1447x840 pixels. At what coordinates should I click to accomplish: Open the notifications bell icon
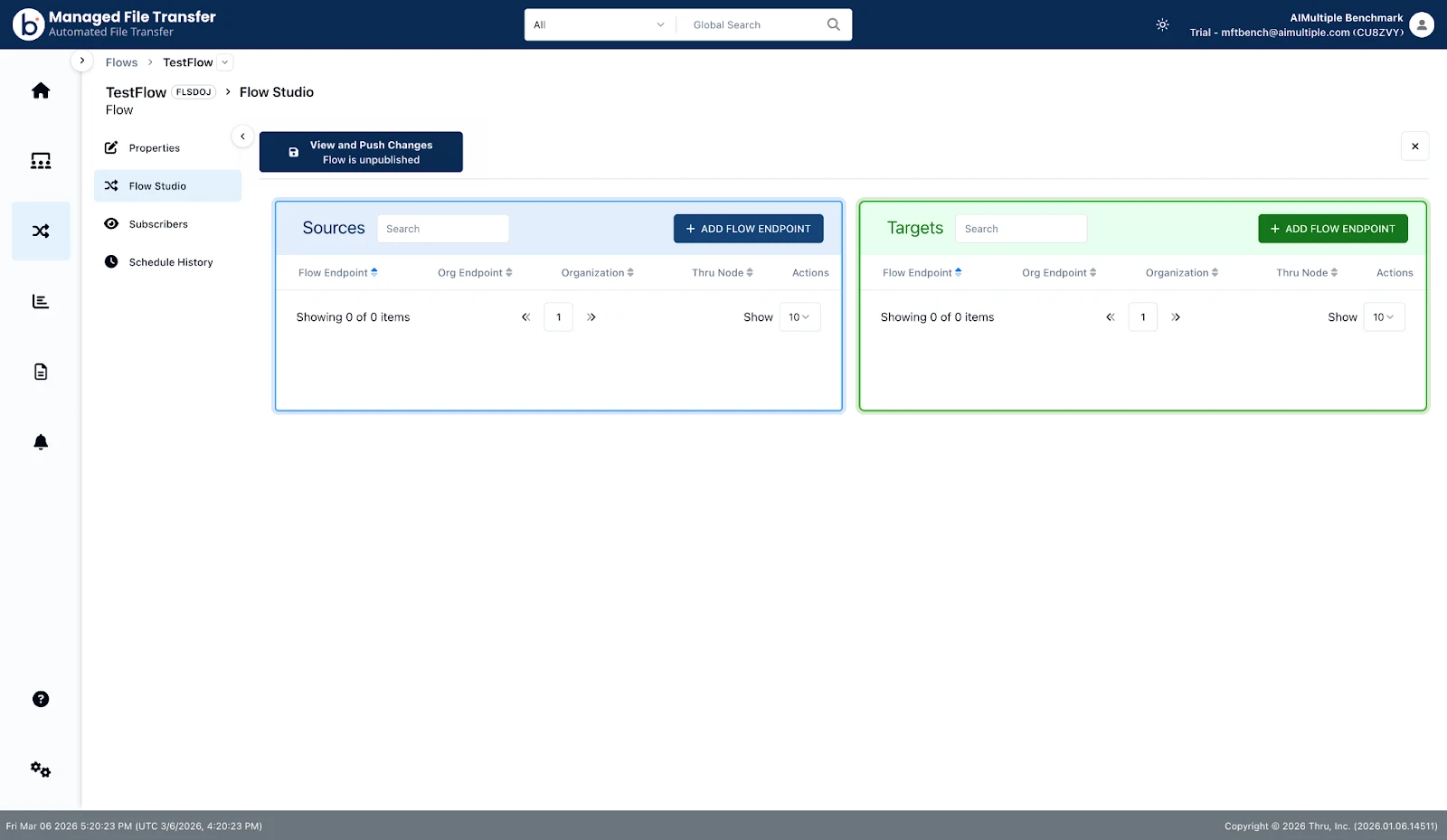point(41,442)
